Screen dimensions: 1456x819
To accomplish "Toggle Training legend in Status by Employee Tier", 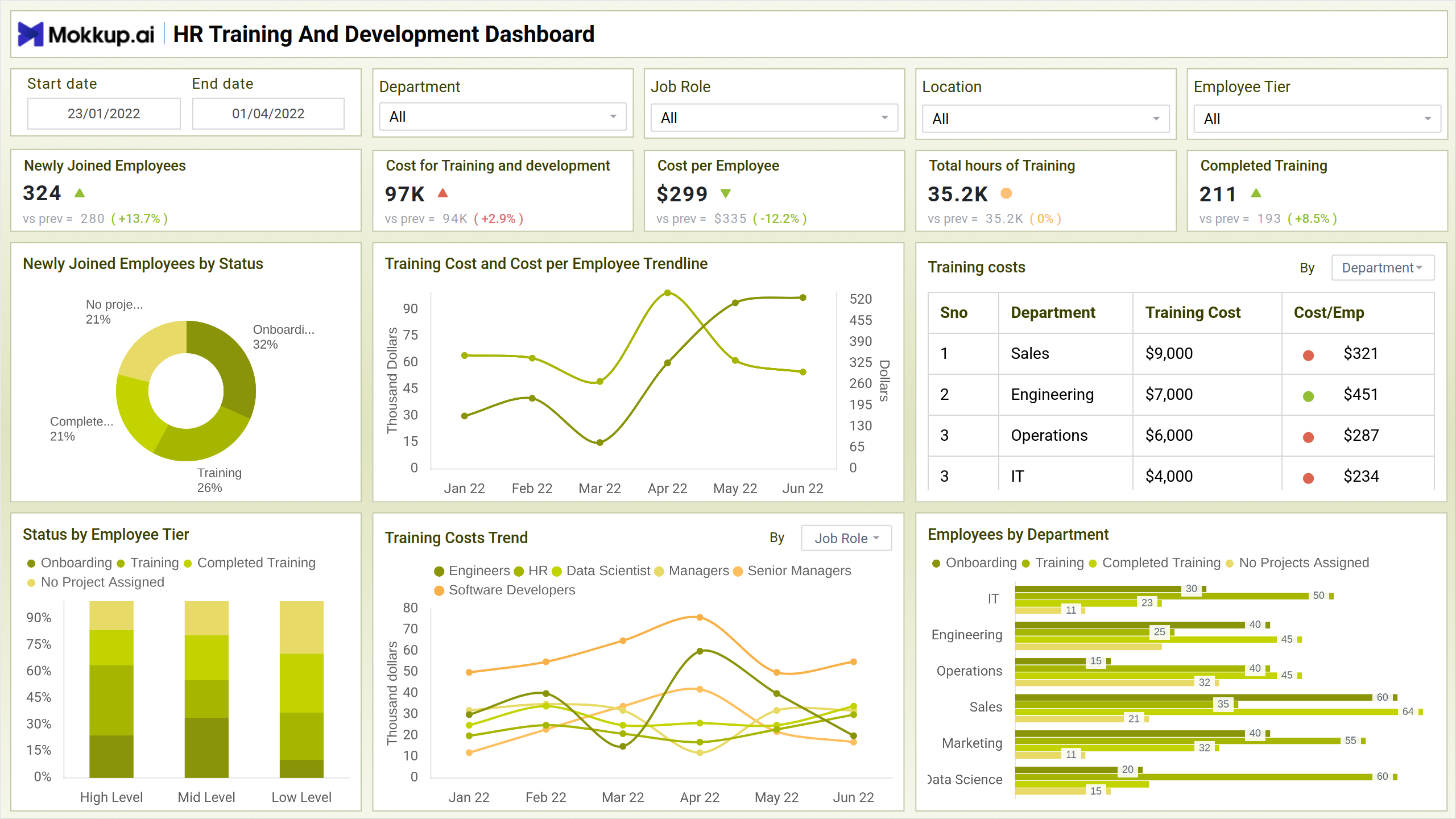I will (148, 563).
